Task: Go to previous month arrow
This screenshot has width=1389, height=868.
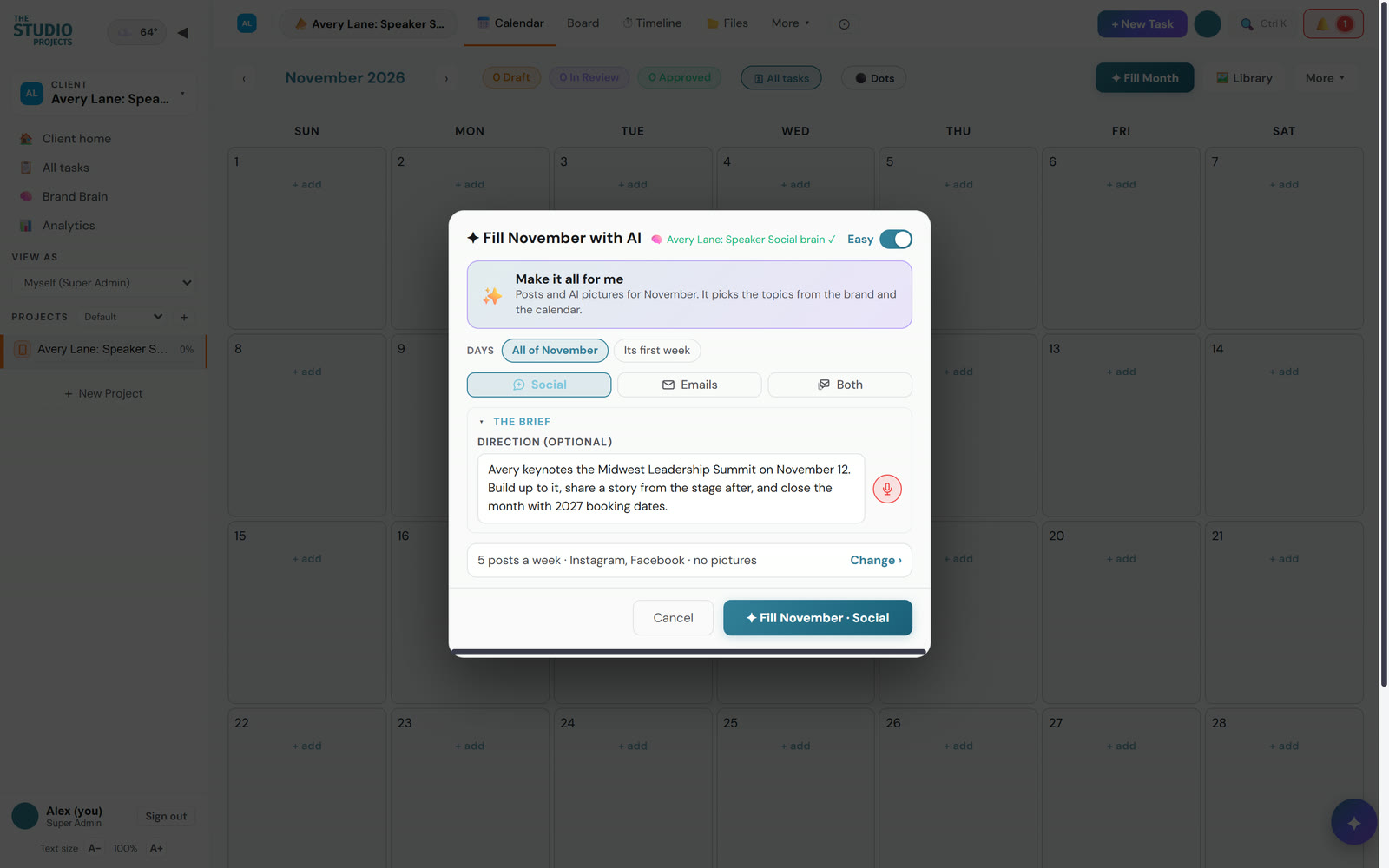Action: [244, 78]
